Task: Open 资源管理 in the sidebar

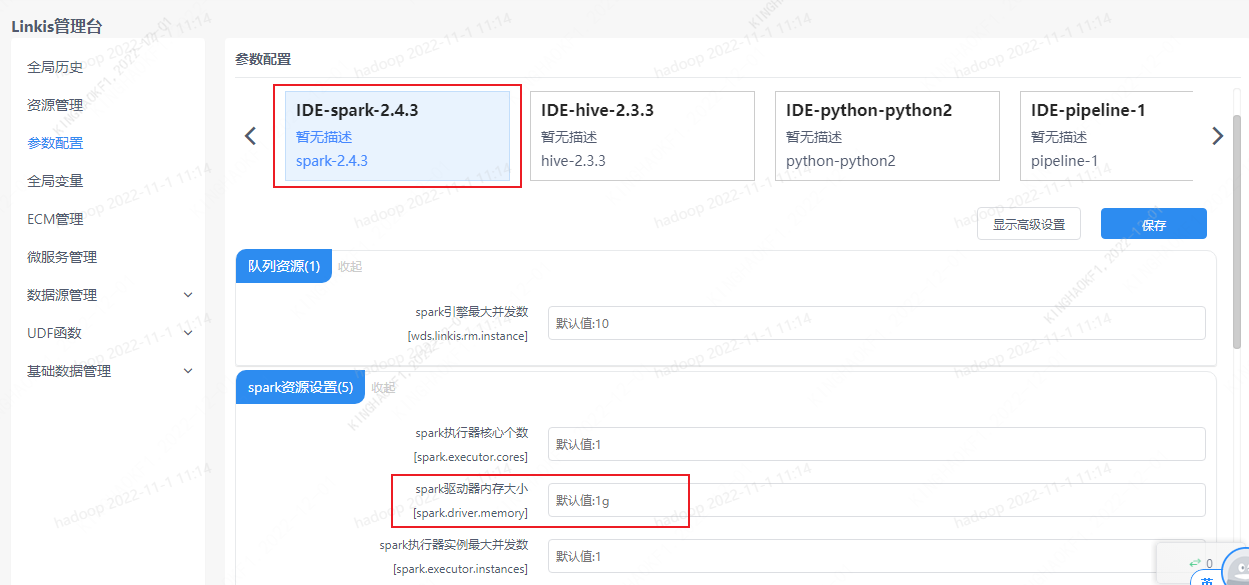Action: (55, 105)
